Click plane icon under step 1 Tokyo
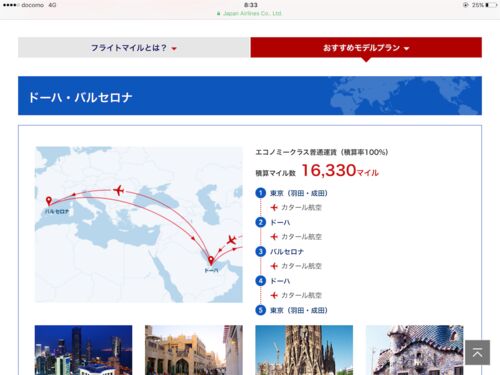 pyautogui.click(x=274, y=208)
